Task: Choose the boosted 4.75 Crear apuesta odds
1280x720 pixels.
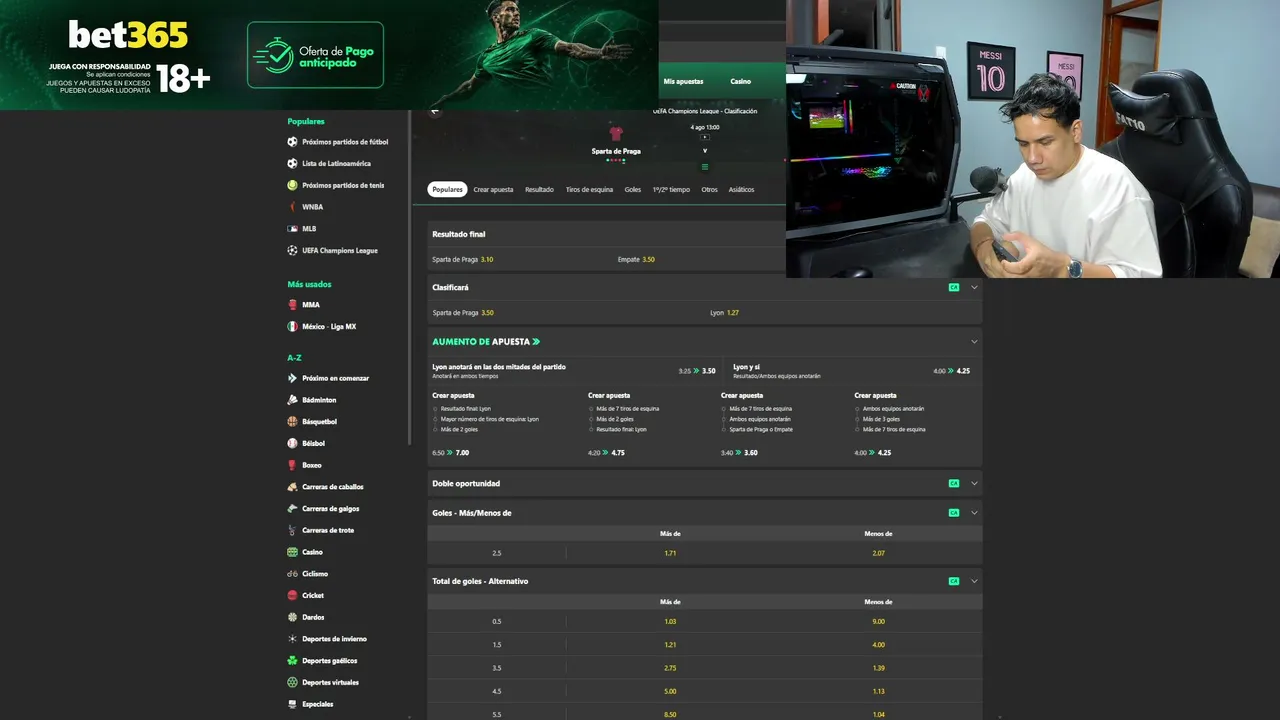Action: click(x=618, y=453)
